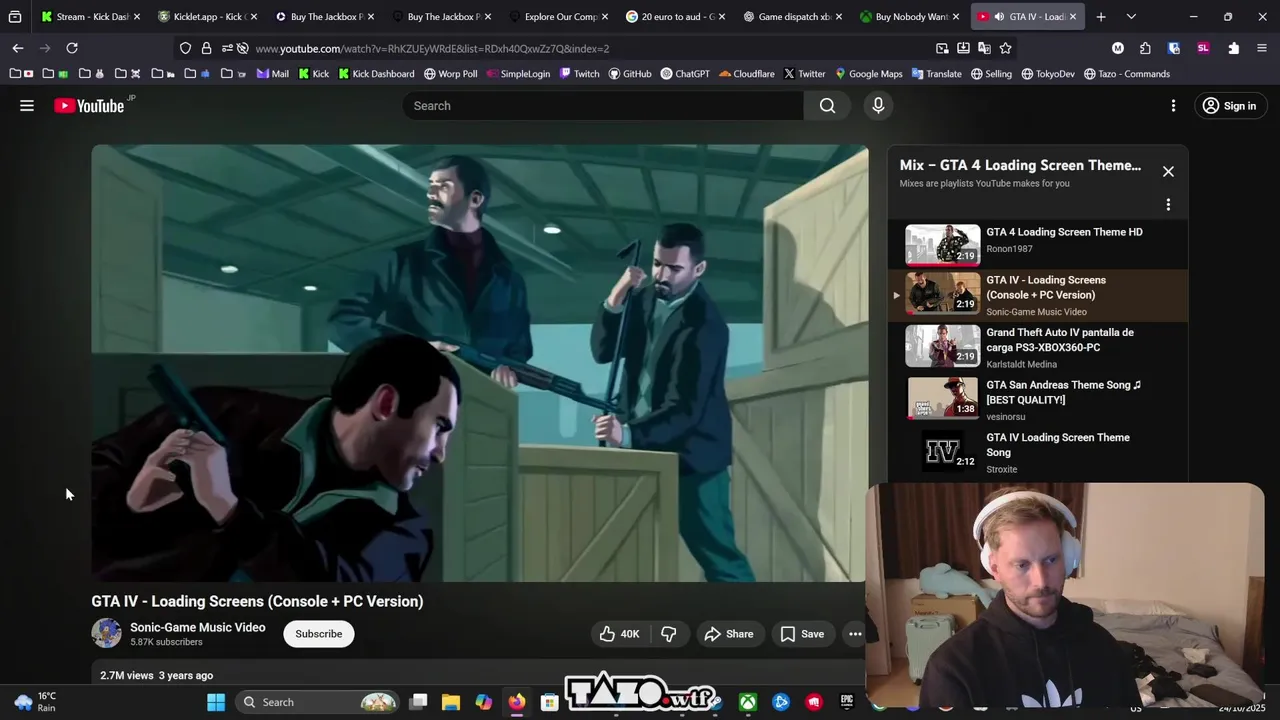This screenshot has width=1280, height=720.
Task: Bookmark this page with the star
Action: (x=1005, y=48)
